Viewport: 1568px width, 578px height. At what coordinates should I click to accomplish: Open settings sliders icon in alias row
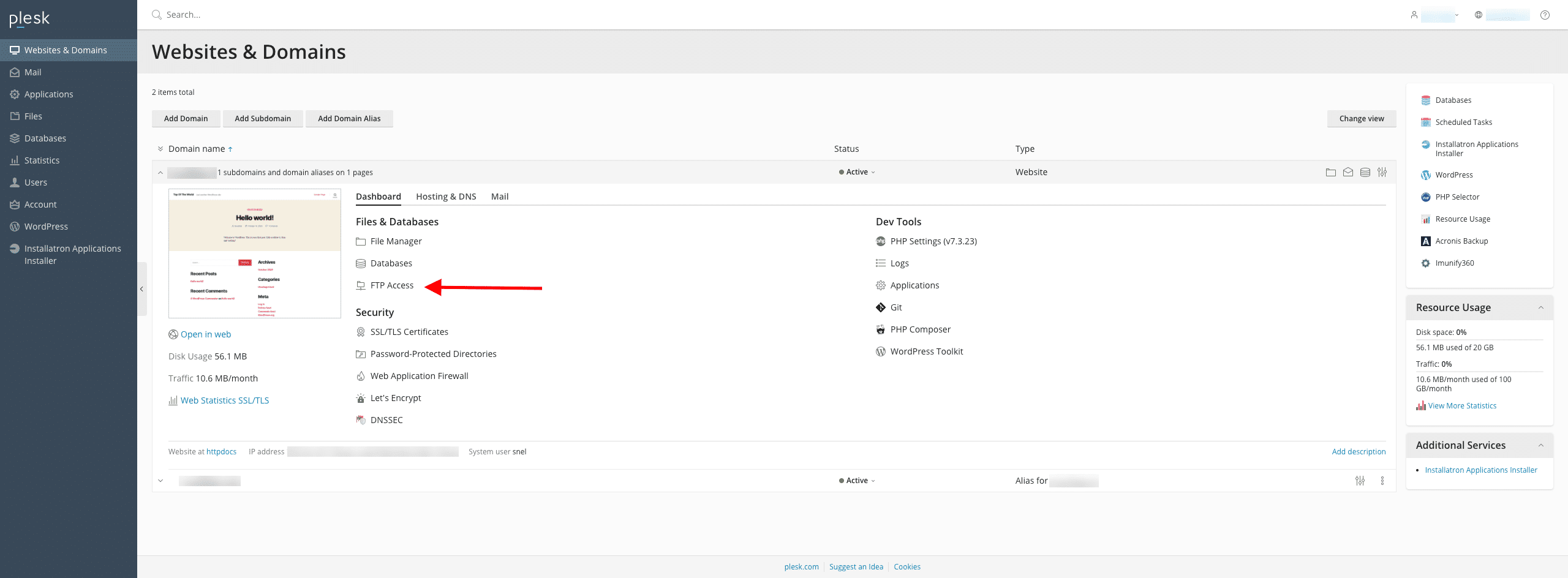[1360, 481]
